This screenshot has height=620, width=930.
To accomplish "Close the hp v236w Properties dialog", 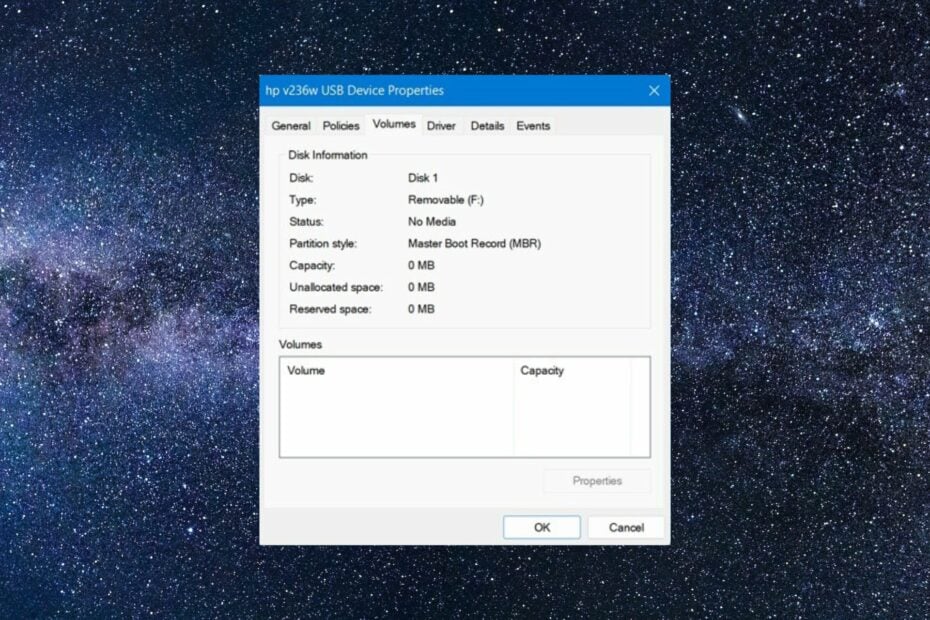I will [654, 90].
